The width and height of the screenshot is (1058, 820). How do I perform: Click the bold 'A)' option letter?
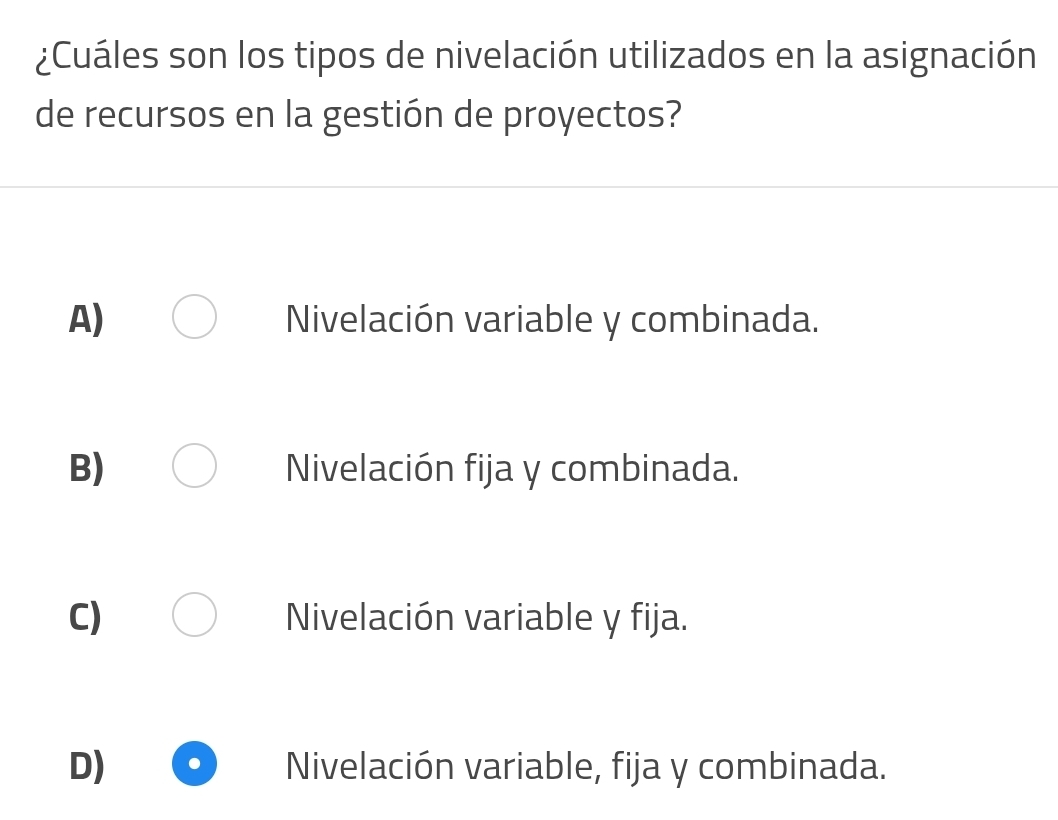pyautogui.click(x=87, y=319)
